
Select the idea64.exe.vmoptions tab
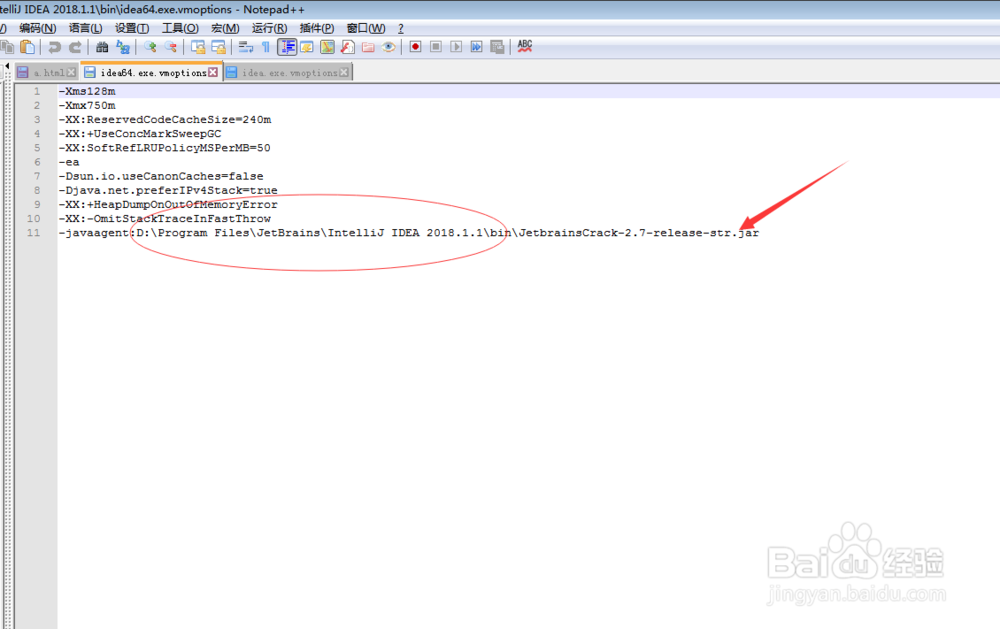[152, 73]
